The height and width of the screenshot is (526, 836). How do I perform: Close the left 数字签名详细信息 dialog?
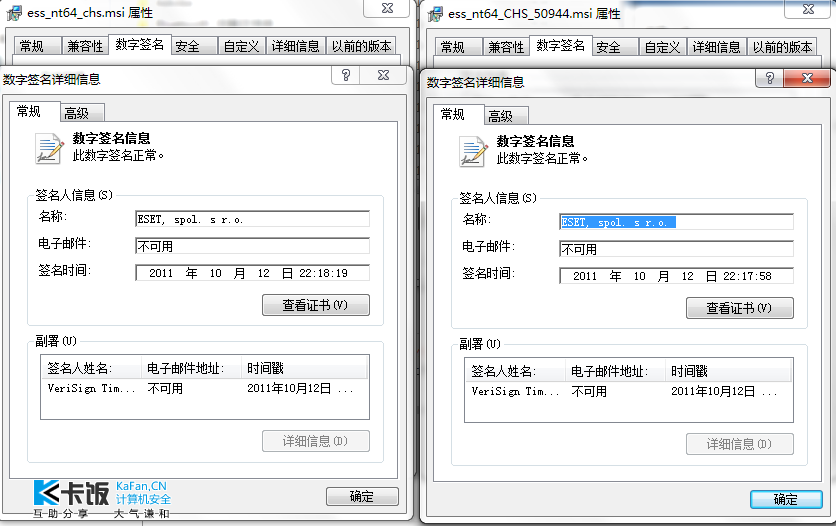click(383, 75)
